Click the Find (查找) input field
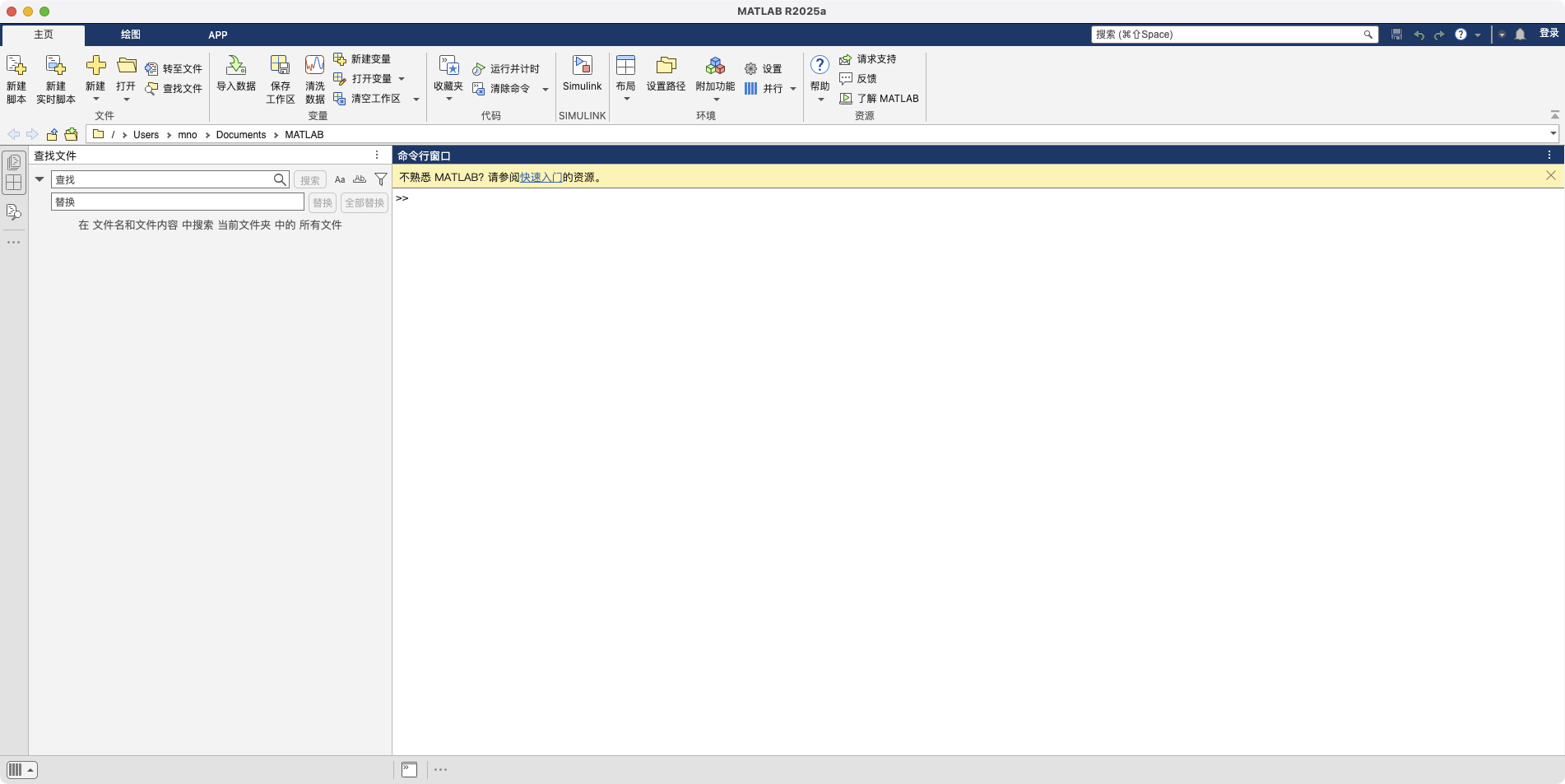This screenshot has width=1565, height=784. [x=162, y=179]
